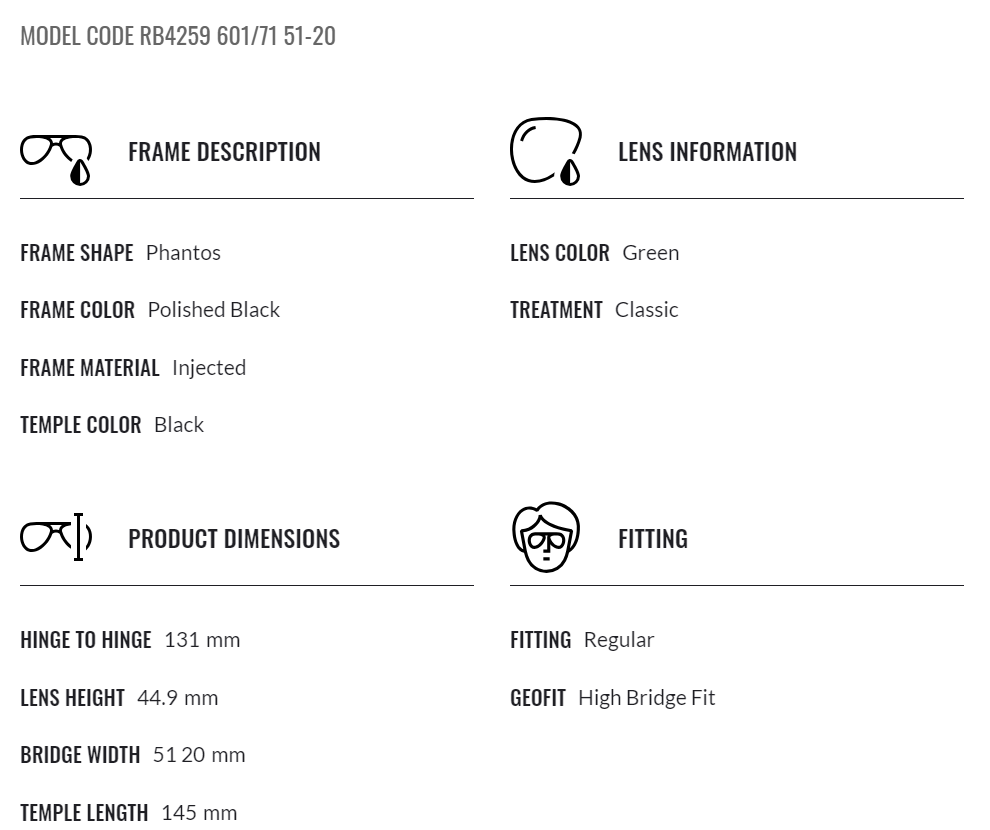Click the Bridge Width label
The image size is (990, 830).
(x=80, y=755)
